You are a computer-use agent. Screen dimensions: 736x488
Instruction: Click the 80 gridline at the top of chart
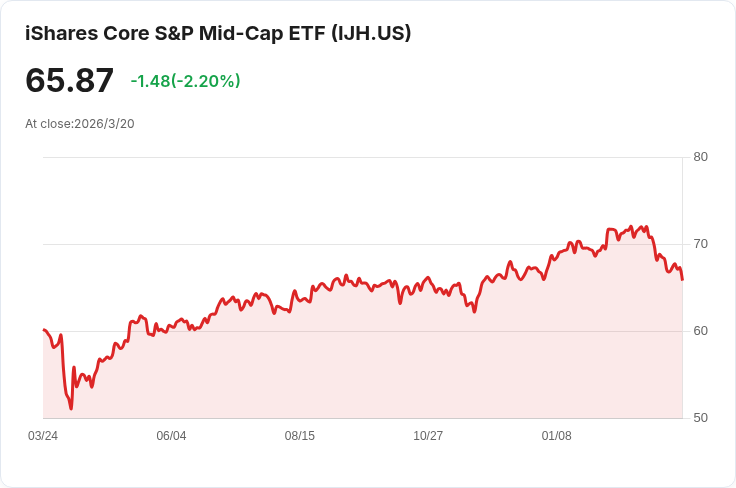(x=363, y=157)
